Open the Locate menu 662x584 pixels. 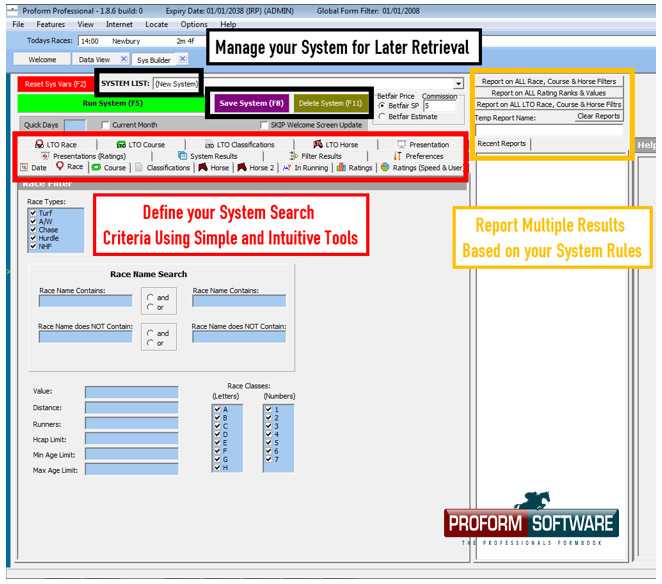coord(157,24)
